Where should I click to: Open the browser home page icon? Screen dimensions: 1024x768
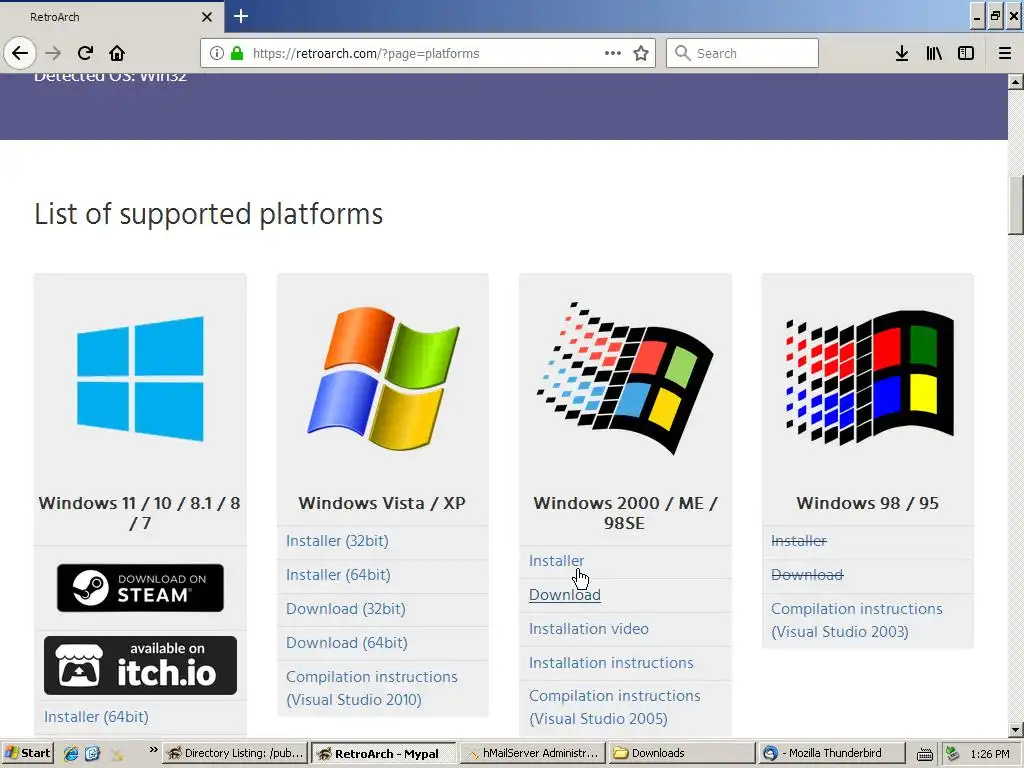tap(117, 53)
